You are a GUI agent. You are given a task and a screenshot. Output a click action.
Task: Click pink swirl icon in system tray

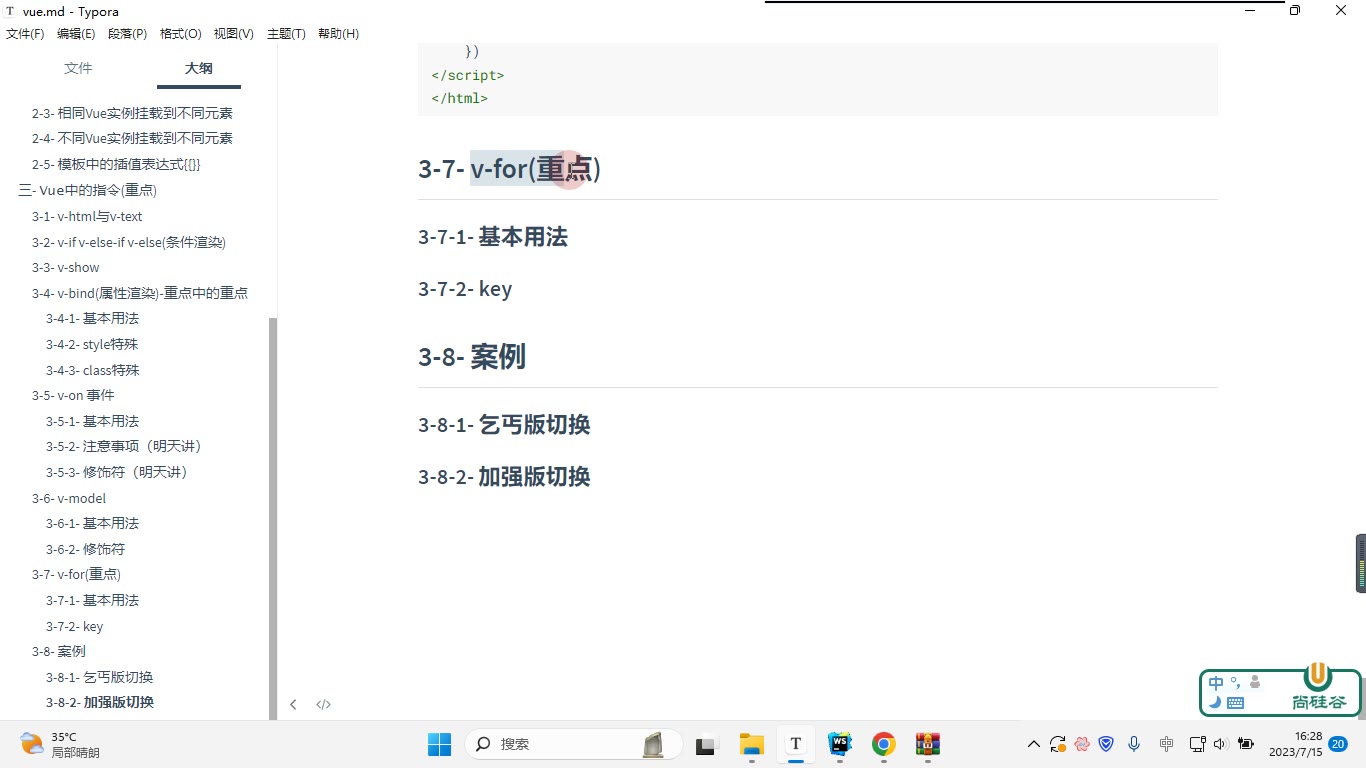click(1082, 744)
